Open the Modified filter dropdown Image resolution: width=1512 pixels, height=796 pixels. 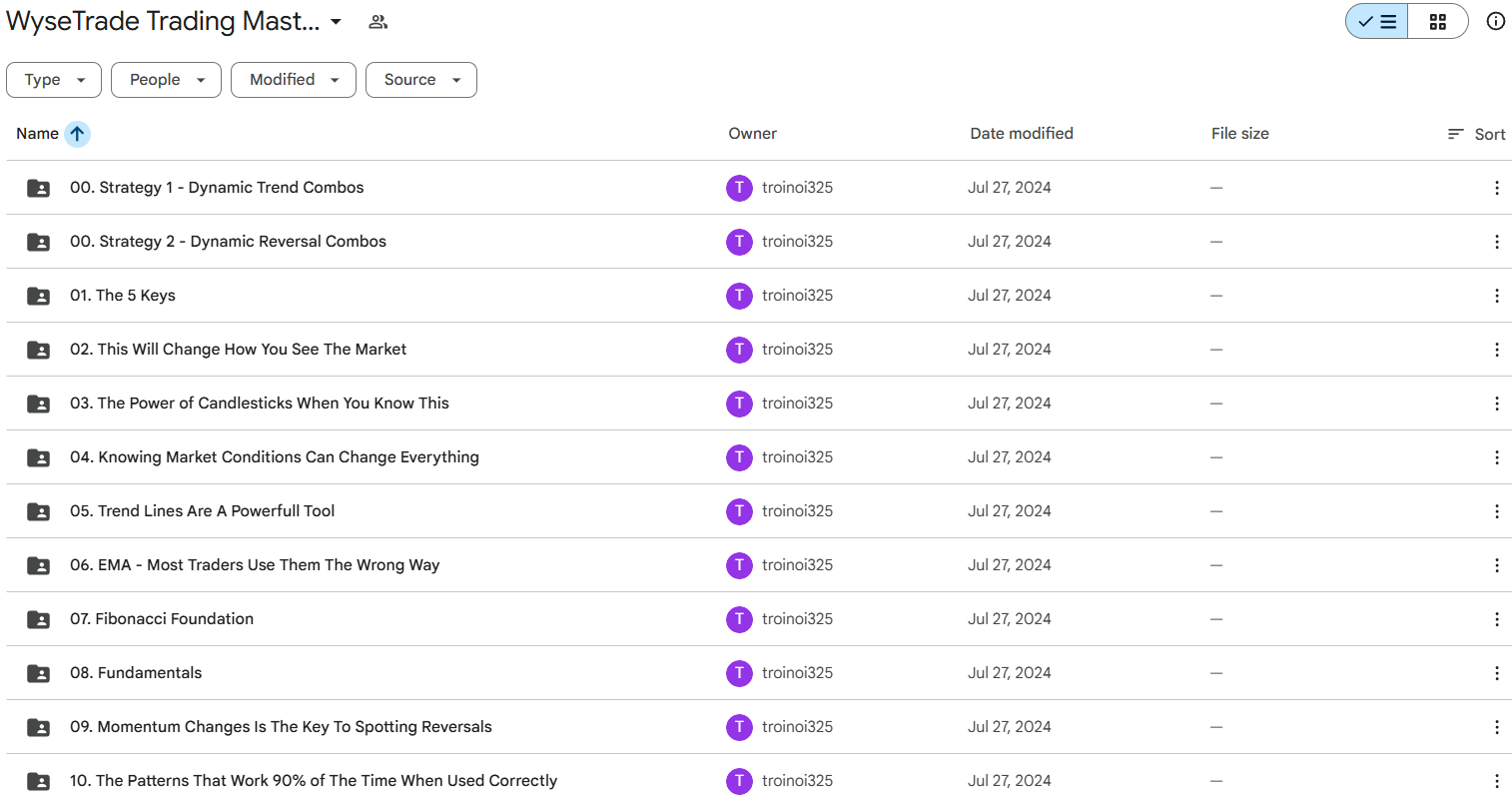(x=293, y=80)
